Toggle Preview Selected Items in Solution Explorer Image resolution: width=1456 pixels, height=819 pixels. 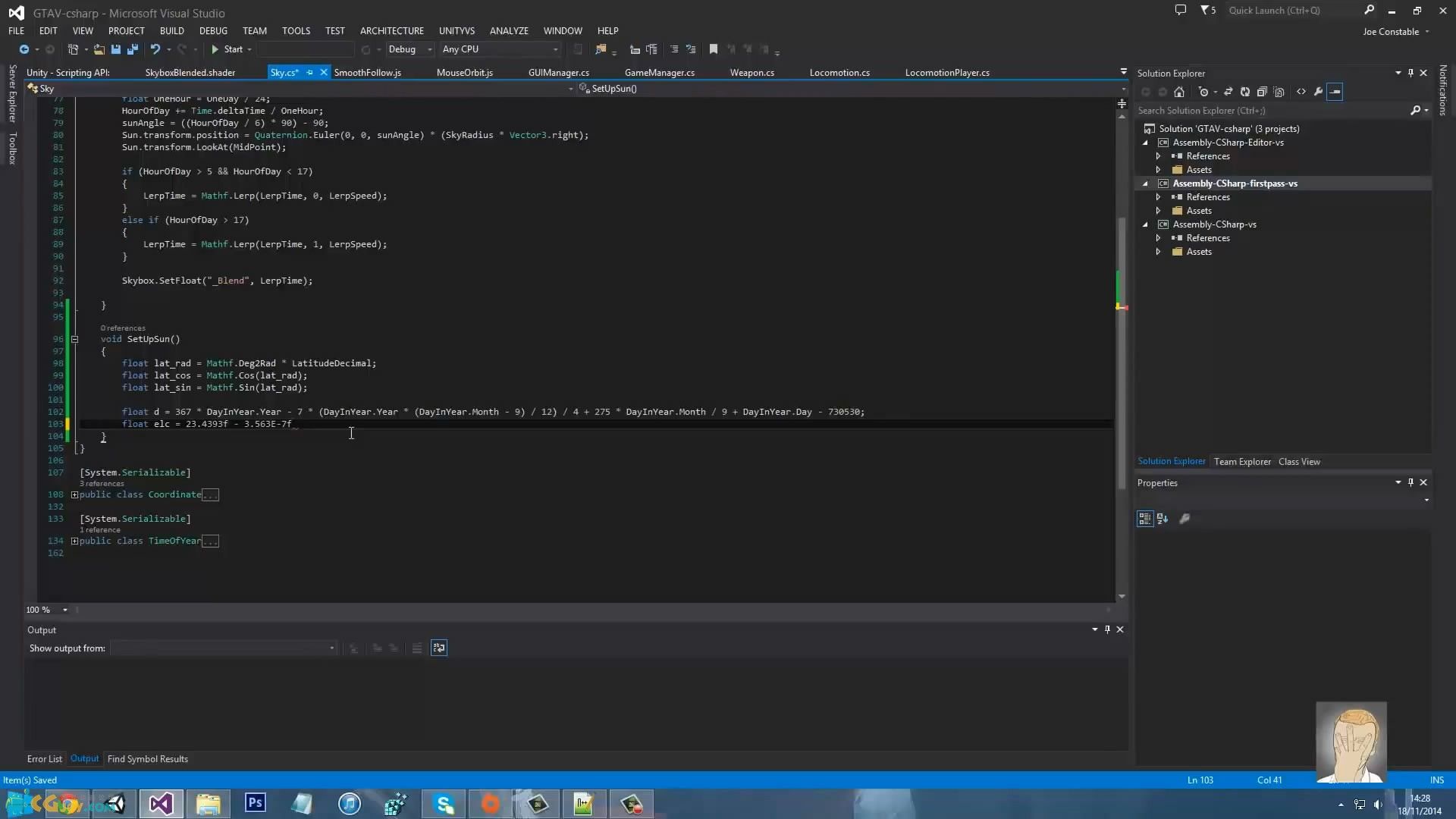1335,92
